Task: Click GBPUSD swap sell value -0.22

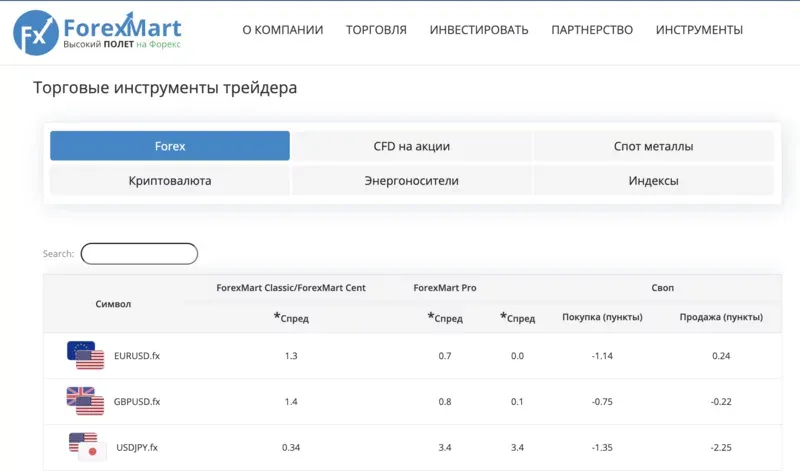Action: click(721, 402)
